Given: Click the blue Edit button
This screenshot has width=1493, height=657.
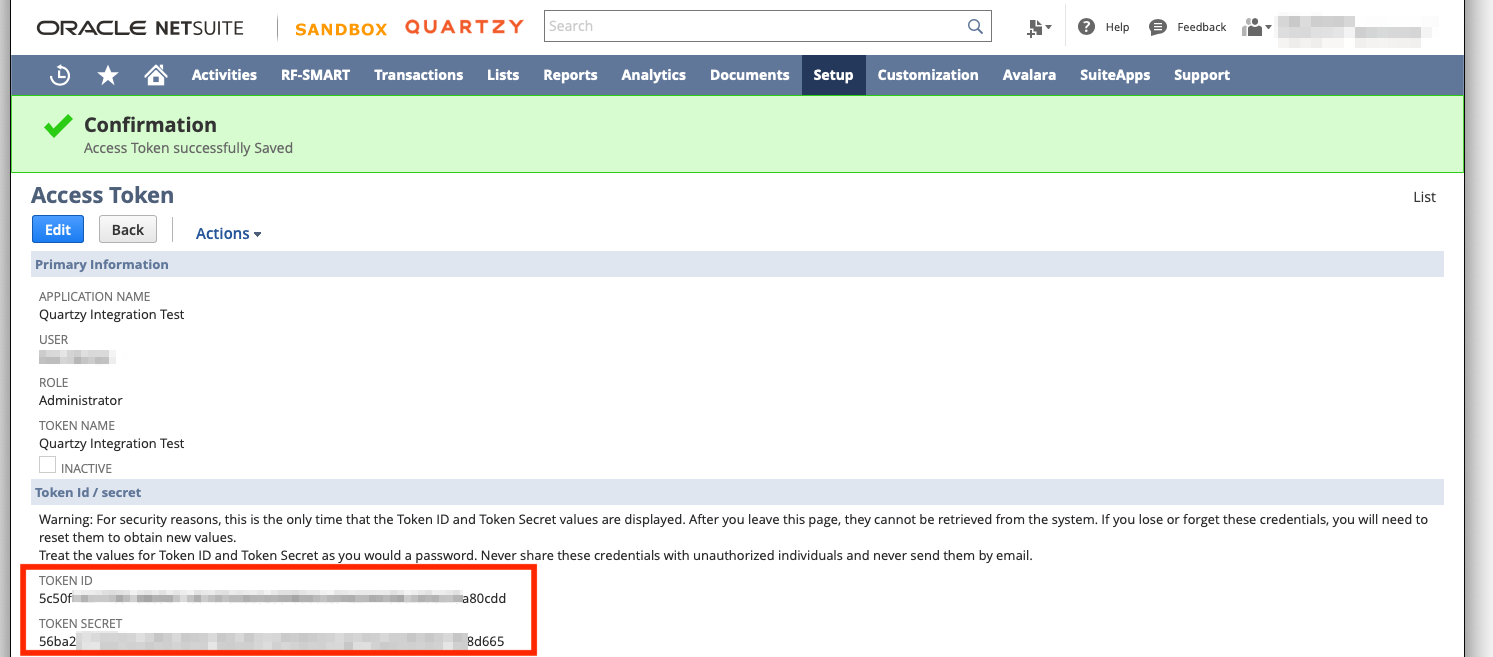Looking at the screenshot, I should click(58, 229).
